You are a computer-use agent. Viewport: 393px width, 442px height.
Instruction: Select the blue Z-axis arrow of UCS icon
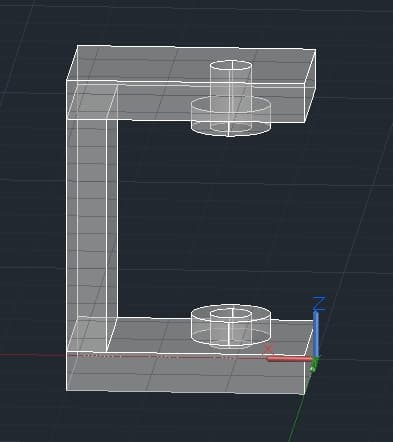[x=315, y=334]
